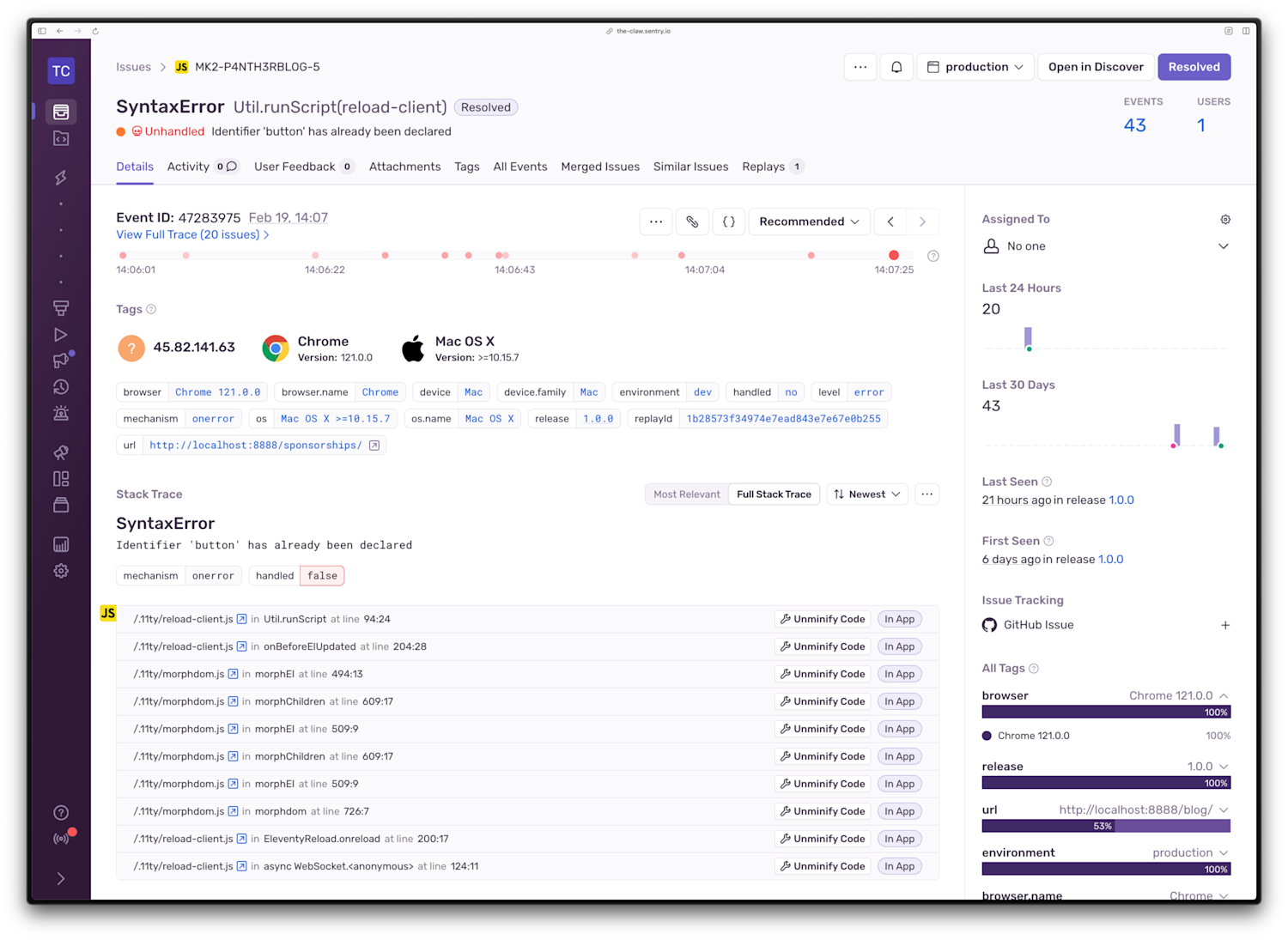Open the Recommended event selector dropdown

pos(808,221)
